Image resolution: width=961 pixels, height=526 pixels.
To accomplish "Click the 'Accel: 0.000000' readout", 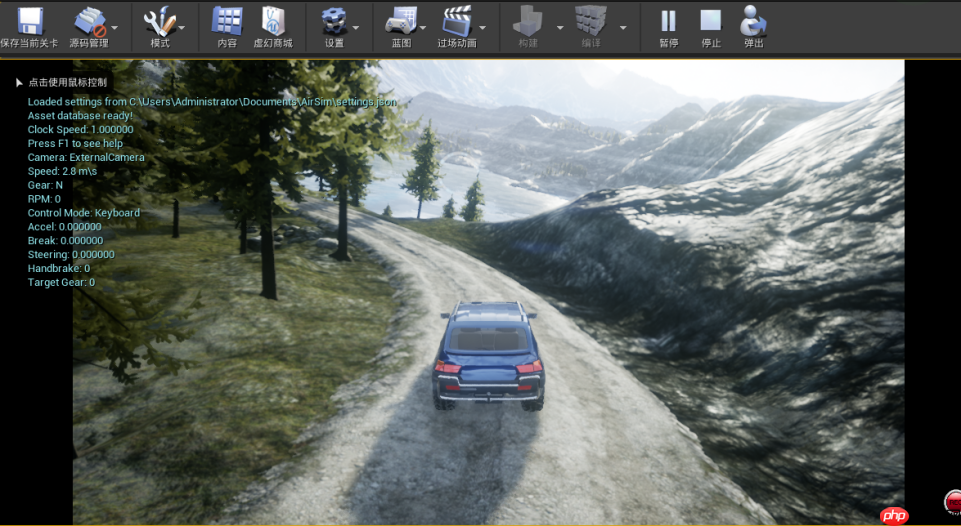I will point(64,227).
